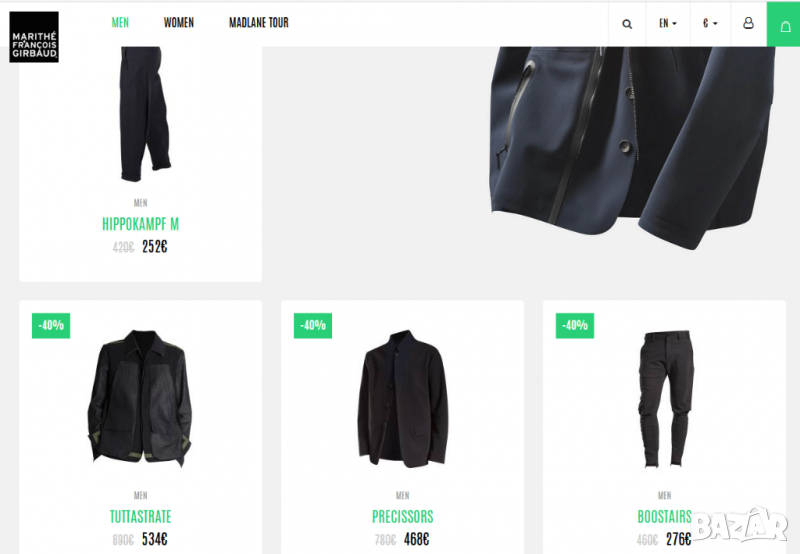
Task: Click the -40% badge on Tuttastrate
Action: pos(51,325)
